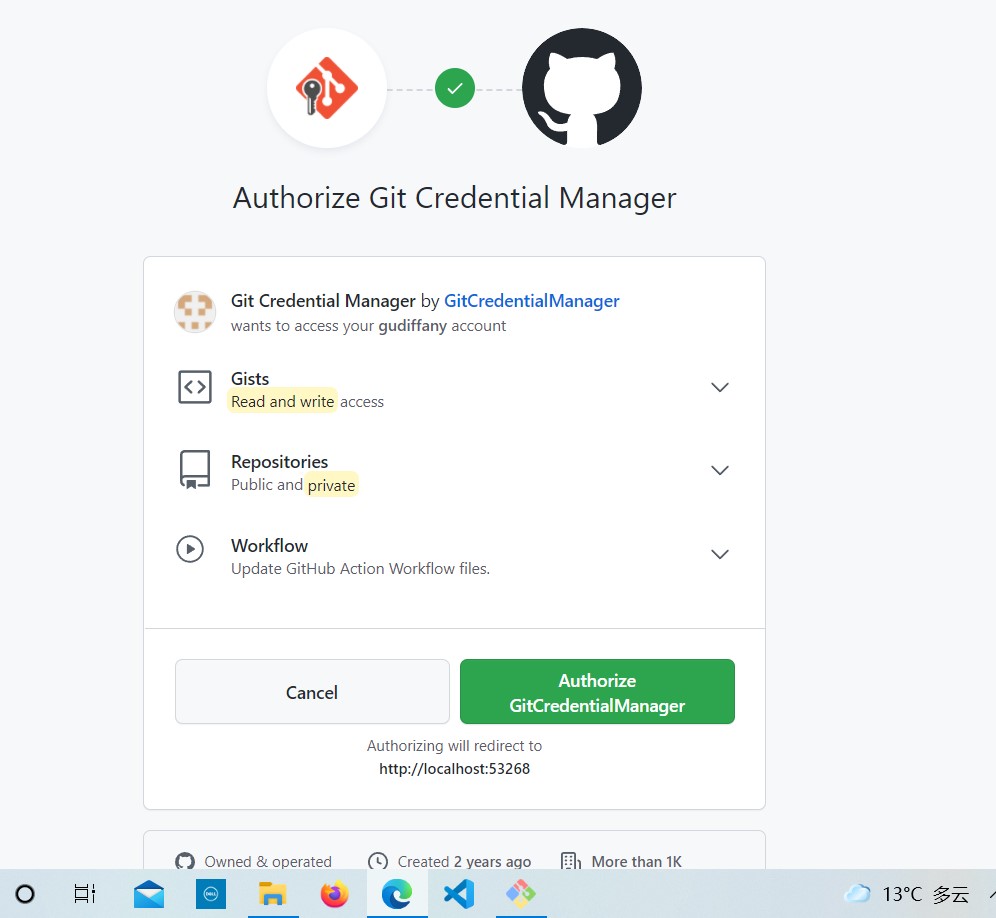Click the building icon beside More than 1K
996x918 pixels.
[571, 861]
